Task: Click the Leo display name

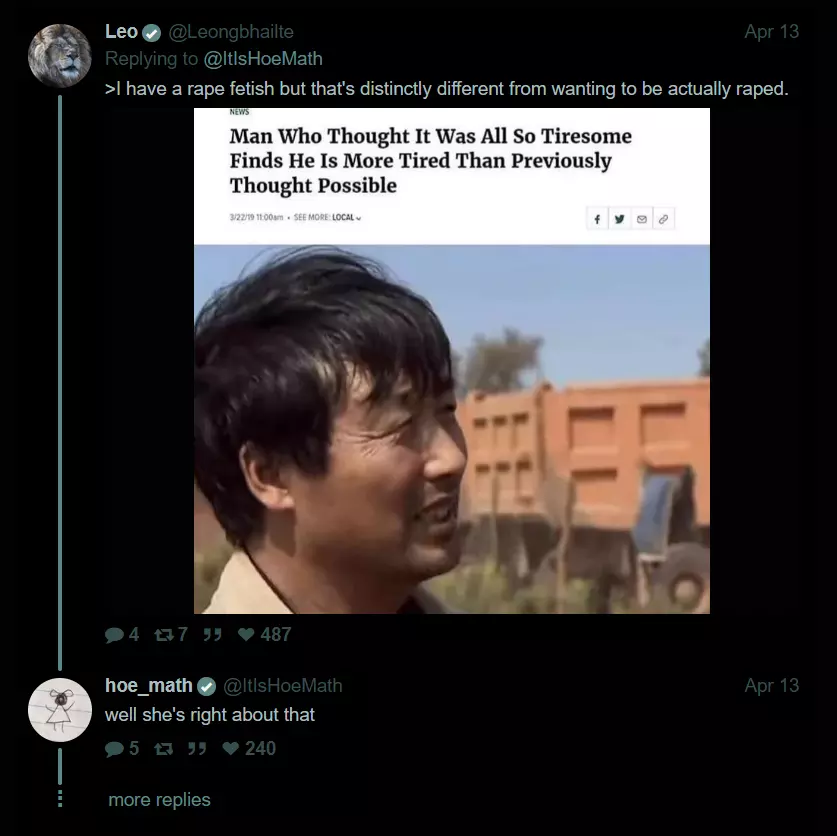Action: pyautogui.click(x=122, y=31)
